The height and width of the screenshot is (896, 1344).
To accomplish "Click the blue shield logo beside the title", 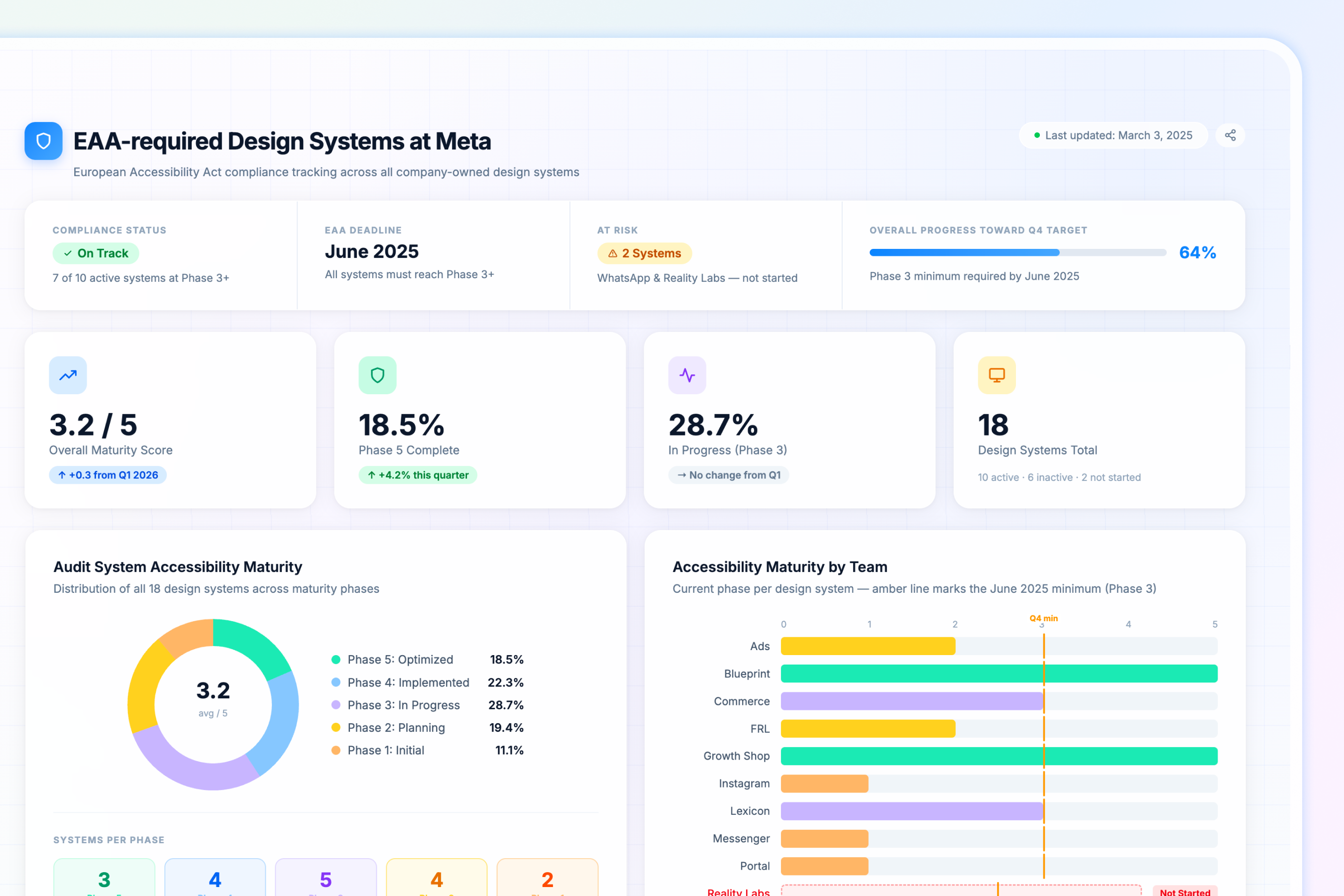I will (x=43, y=140).
